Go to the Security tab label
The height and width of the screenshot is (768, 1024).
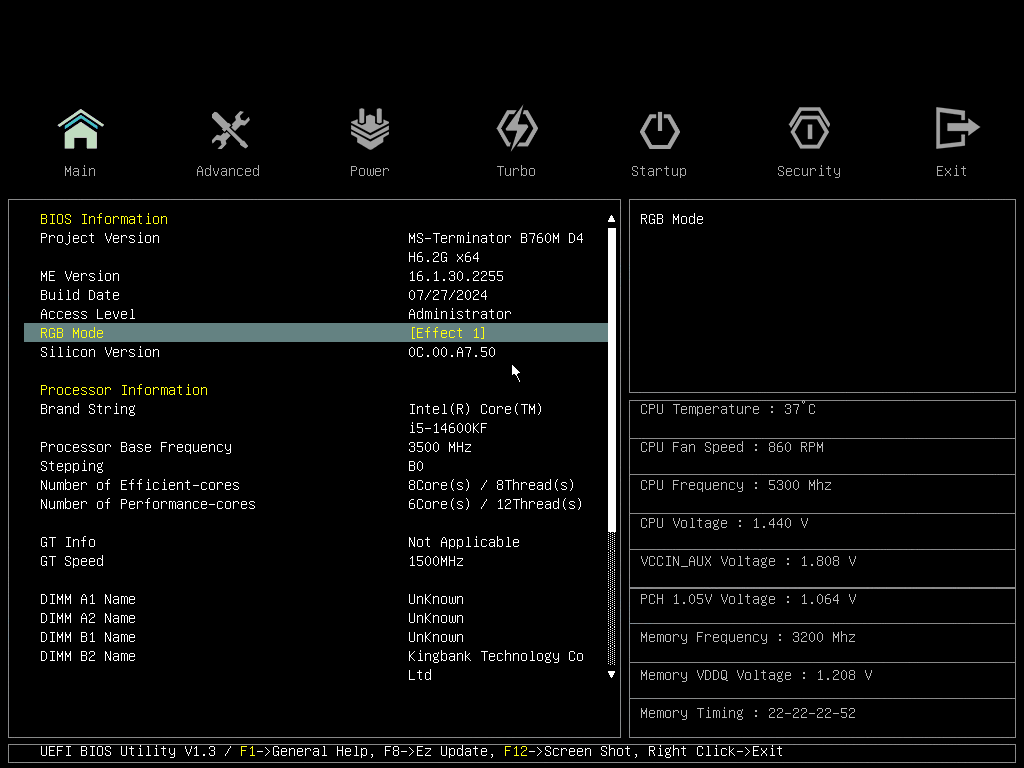tap(808, 171)
